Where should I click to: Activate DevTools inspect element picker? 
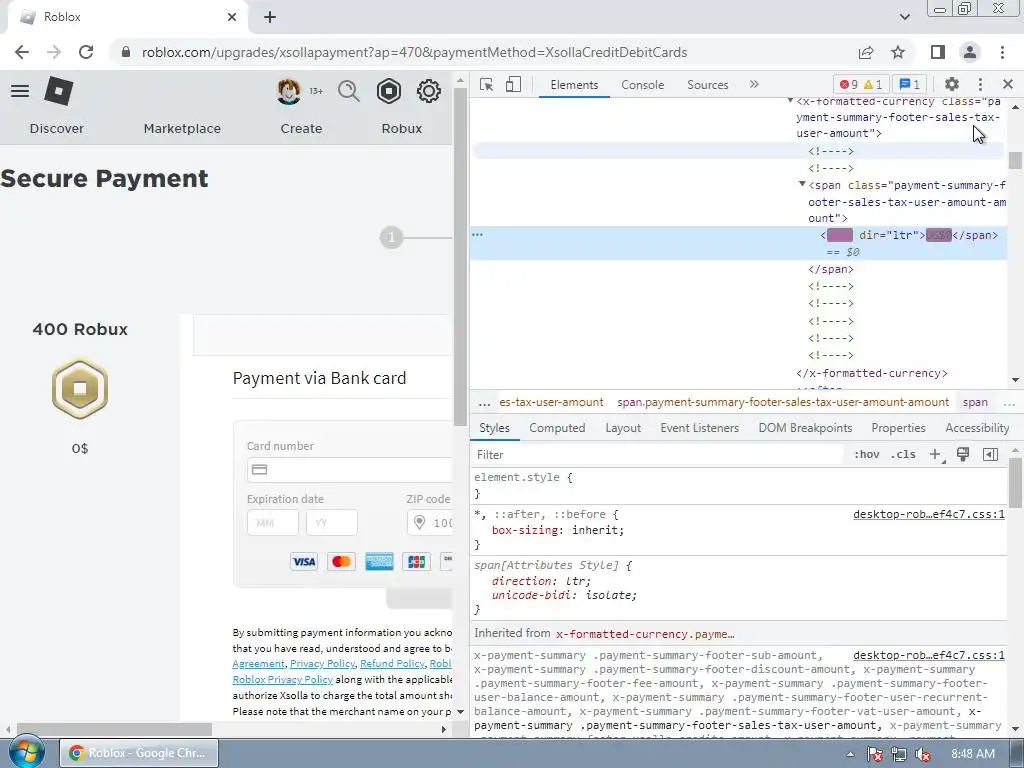coord(486,84)
